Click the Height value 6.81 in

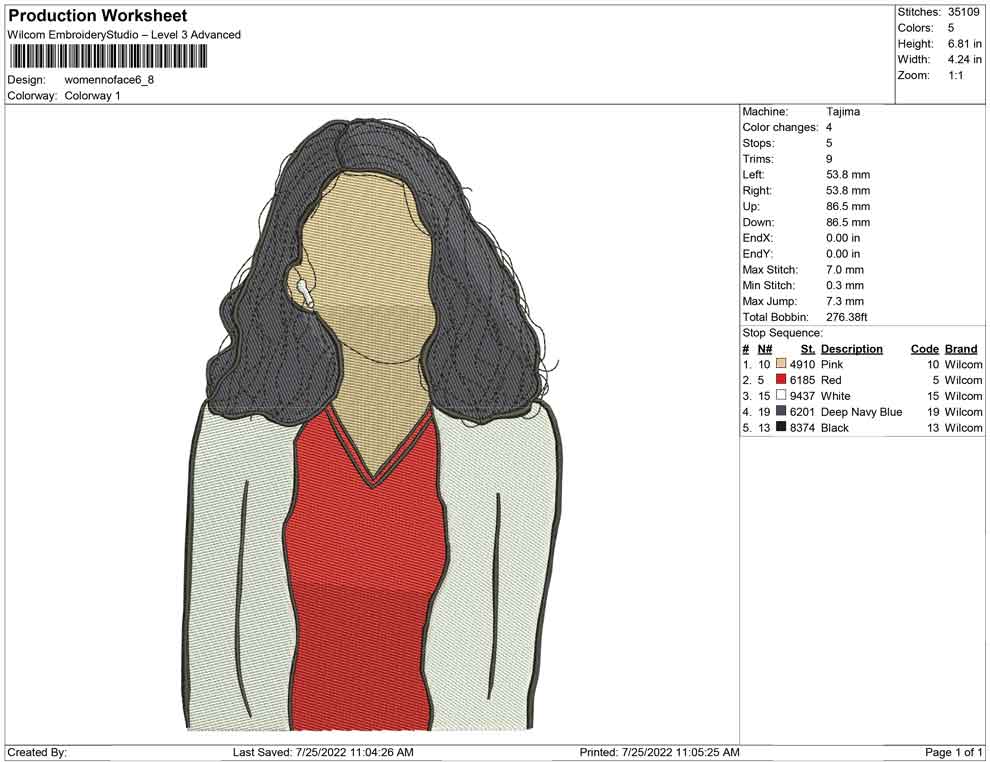964,44
